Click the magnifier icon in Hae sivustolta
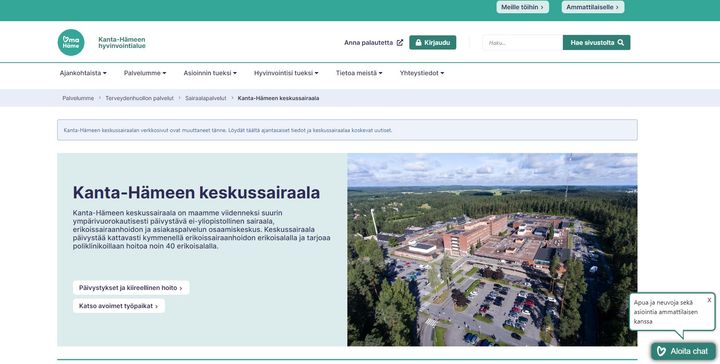Image resolution: width=720 pixels, height=364 pixels. (621, 42)
